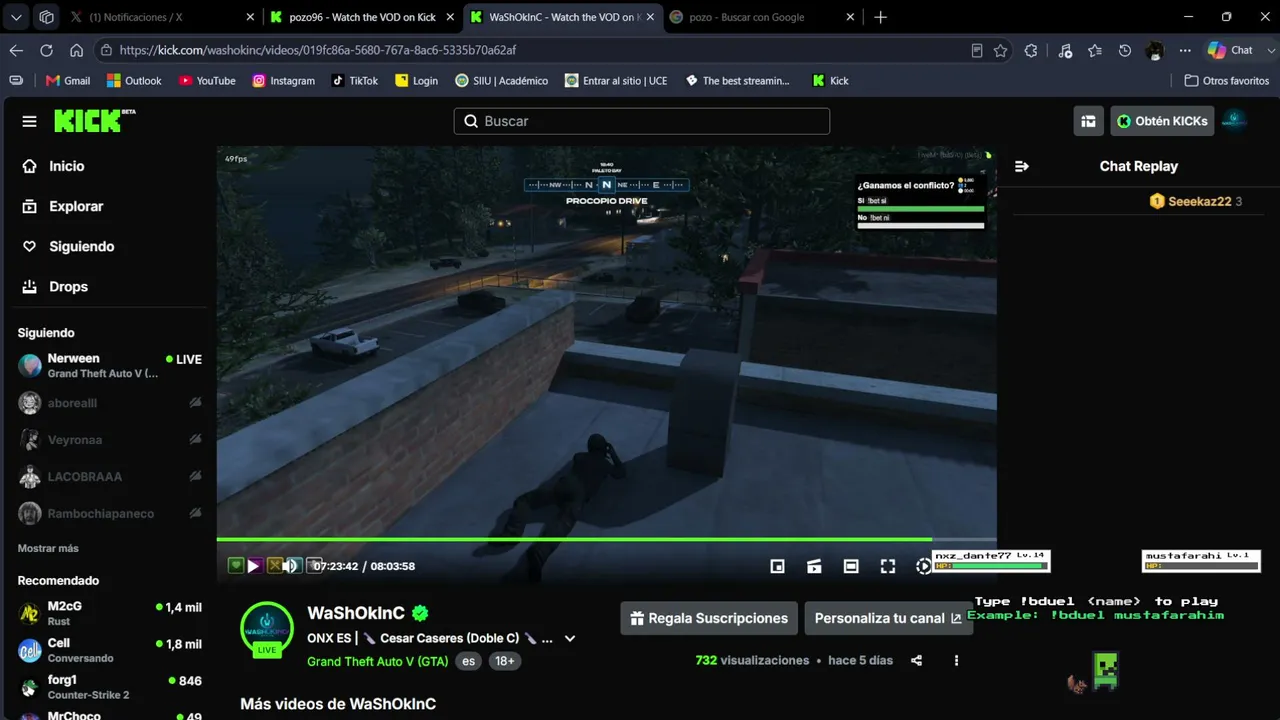
Task: Open the tab search dropdown arrow
Action: coord(16,17)
